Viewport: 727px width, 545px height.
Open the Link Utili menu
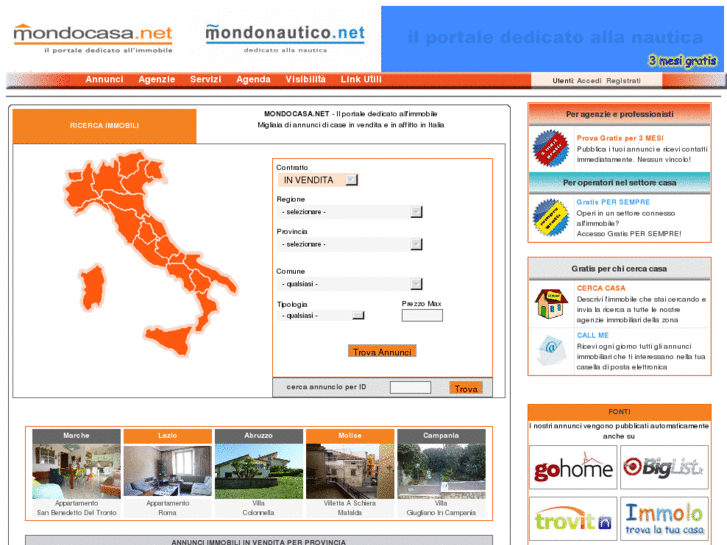pyautogui.click(x=361, y=79)
